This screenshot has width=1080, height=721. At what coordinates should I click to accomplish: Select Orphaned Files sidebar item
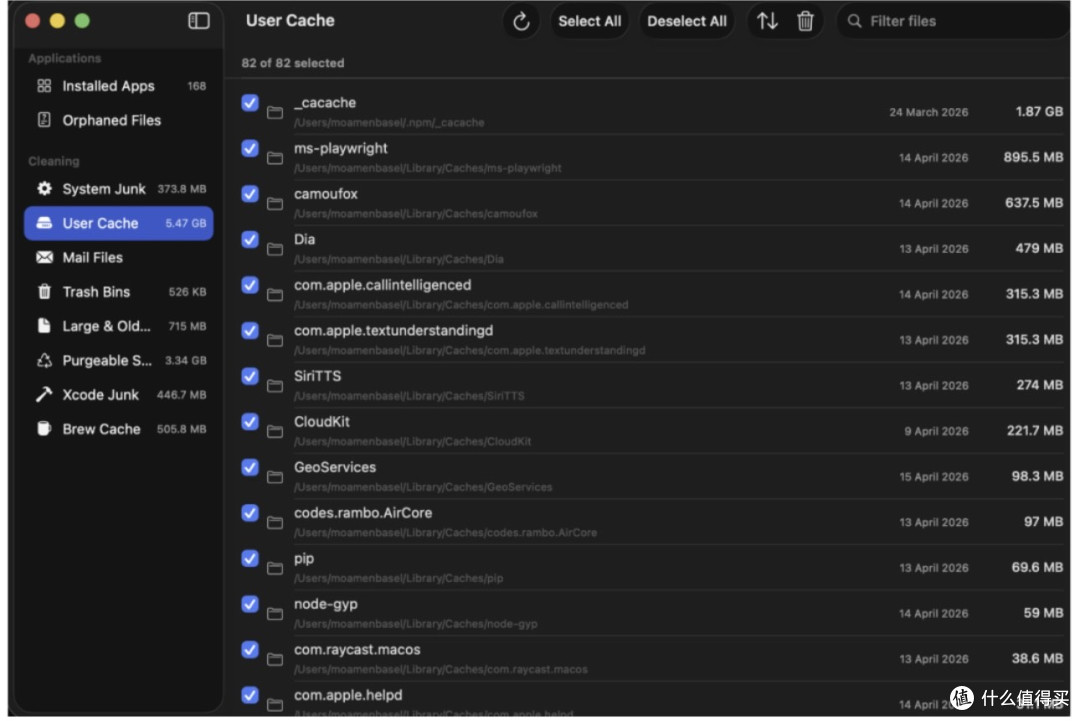pos(118,121)
